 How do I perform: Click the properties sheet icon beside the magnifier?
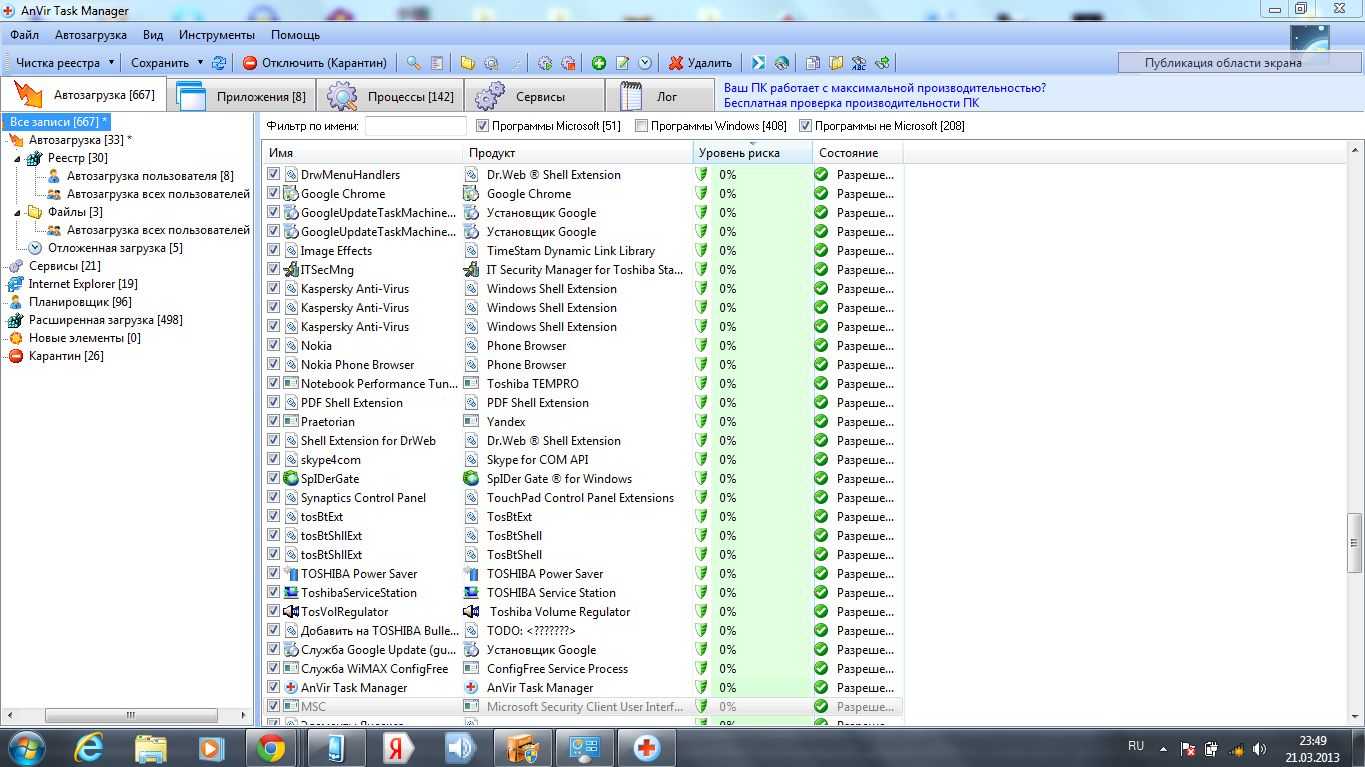(x=437, y=62)
